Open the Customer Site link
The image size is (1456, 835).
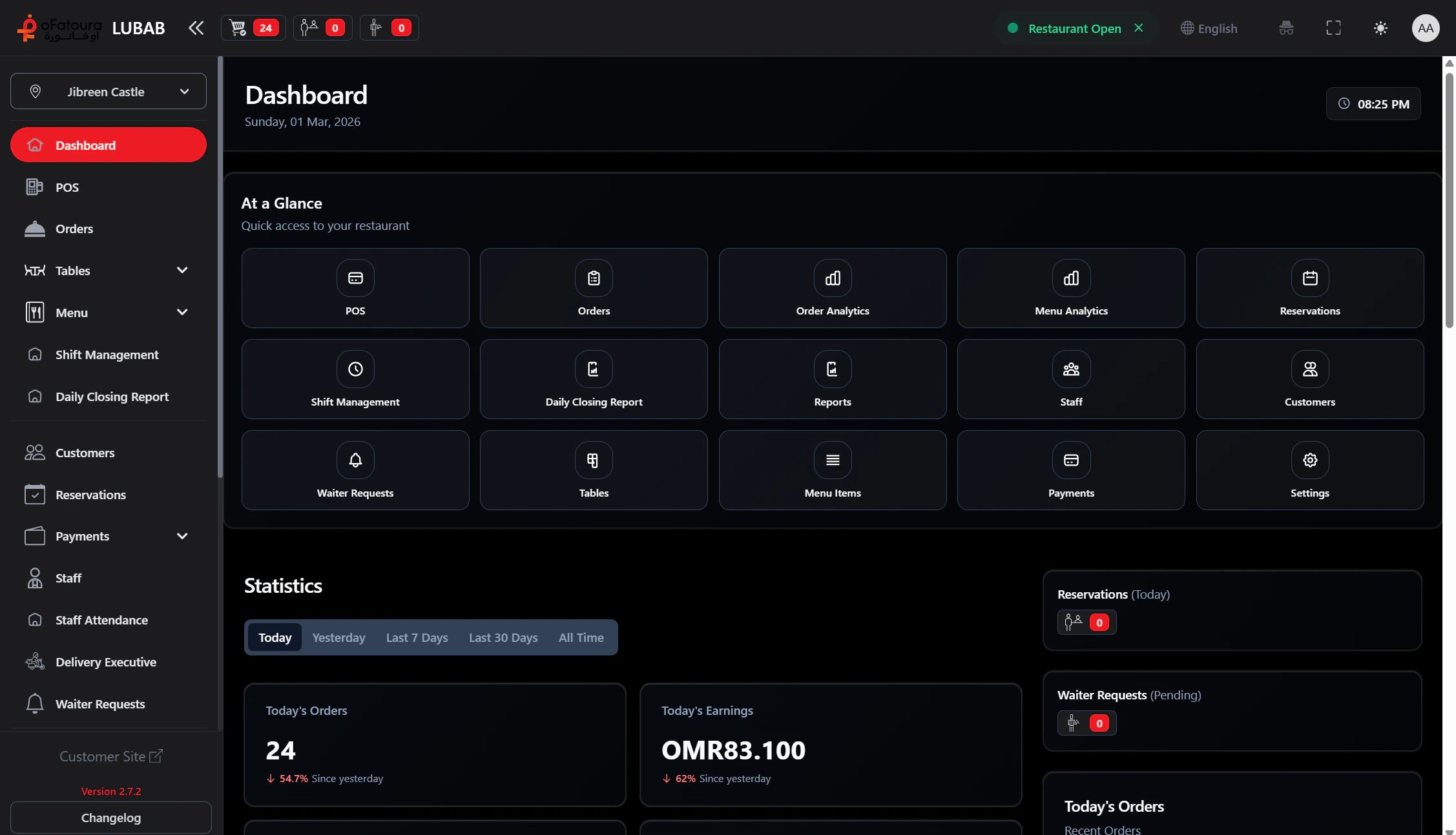tap(110, 756)
